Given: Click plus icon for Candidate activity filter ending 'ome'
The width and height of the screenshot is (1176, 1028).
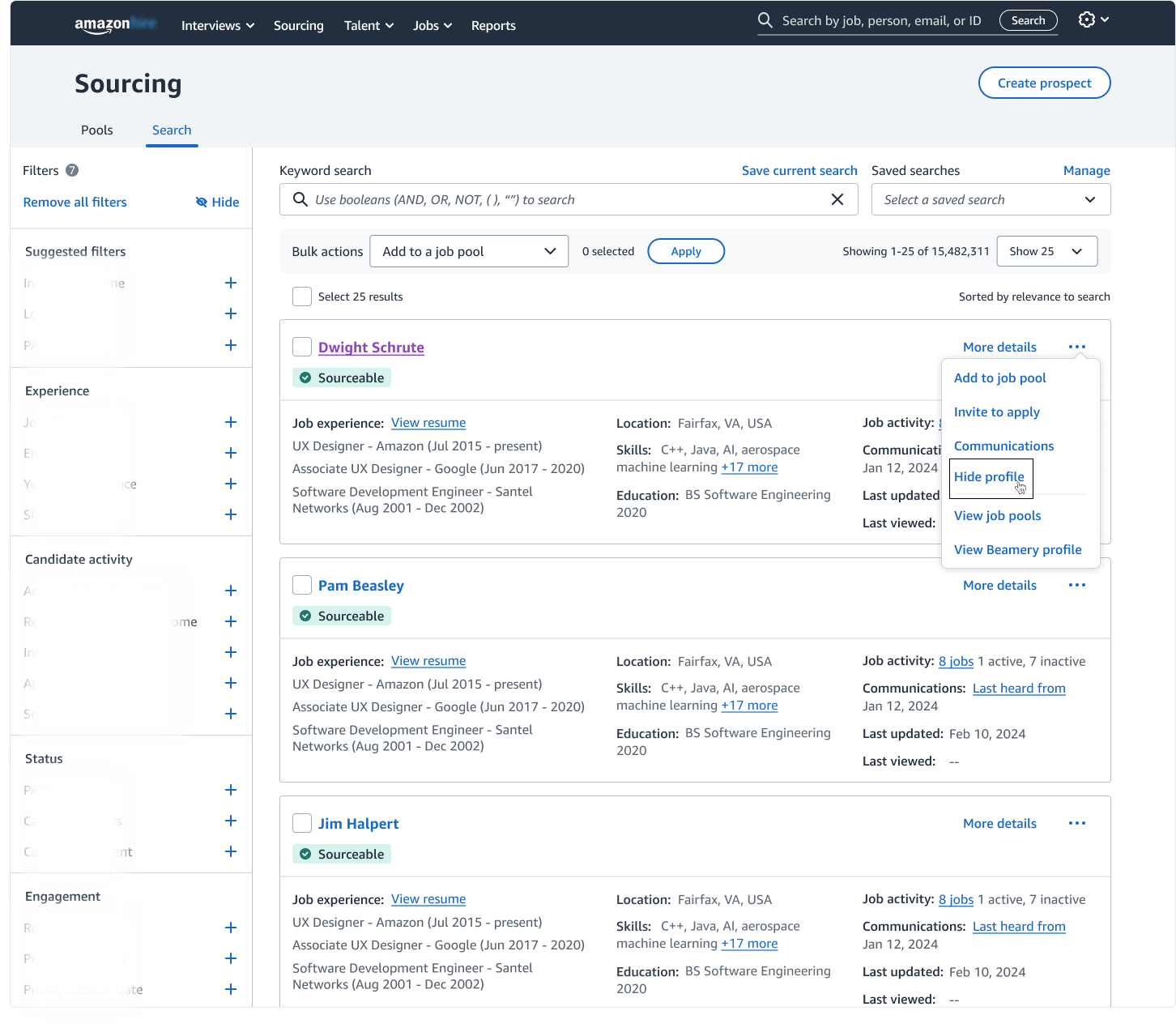Looking at the screenshot, I should coord(231,621).
